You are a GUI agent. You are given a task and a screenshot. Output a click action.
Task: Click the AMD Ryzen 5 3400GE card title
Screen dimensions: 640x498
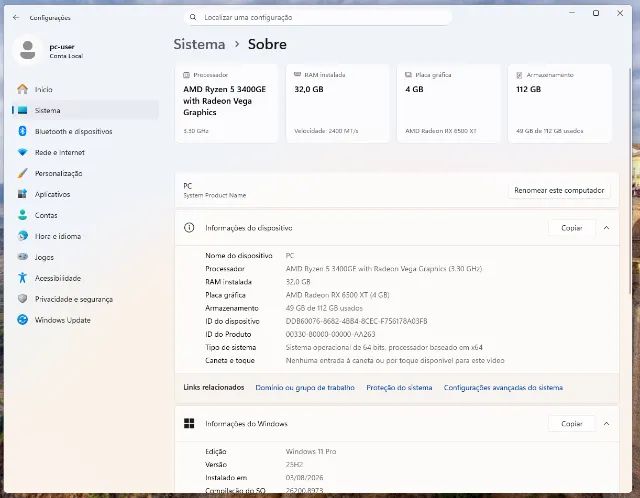pos(224,101)
